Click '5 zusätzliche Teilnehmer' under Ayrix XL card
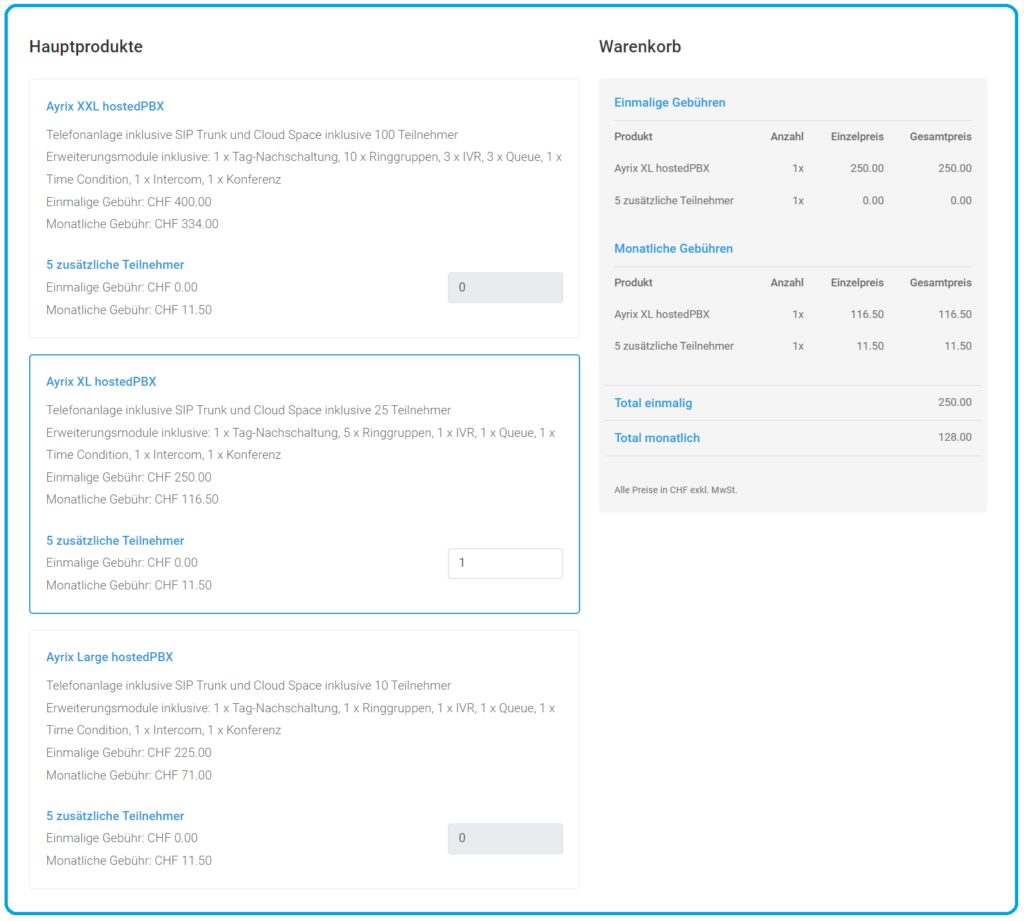This screenshot has height=921, width=1024. 115,541
